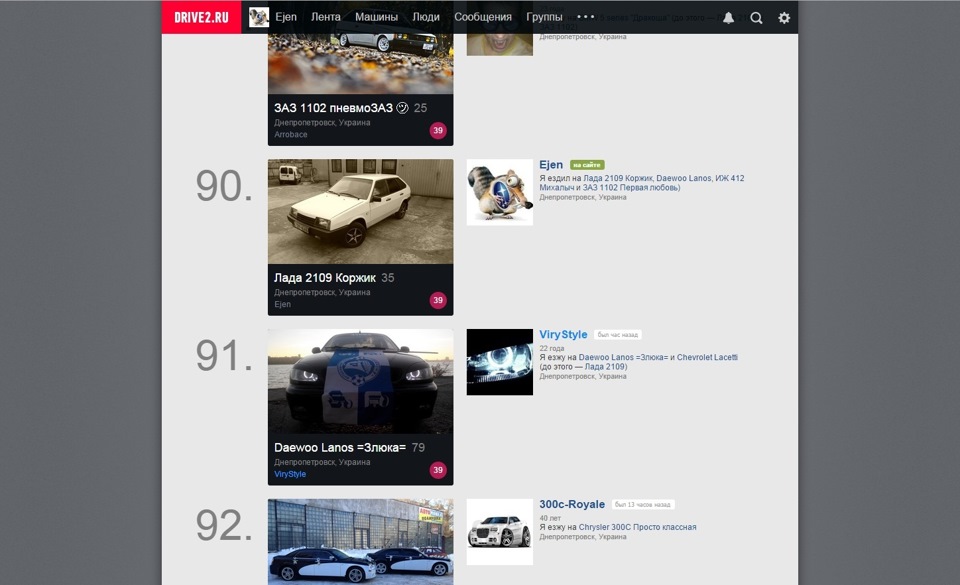
Task: Click the DRIVE2.RU logo
Action: point(201,17)
